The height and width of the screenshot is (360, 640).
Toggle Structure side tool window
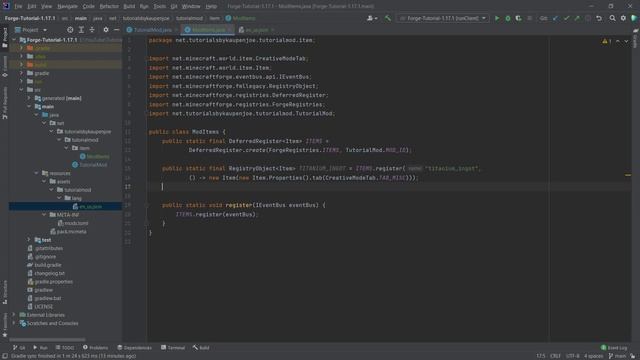[5, 292]
